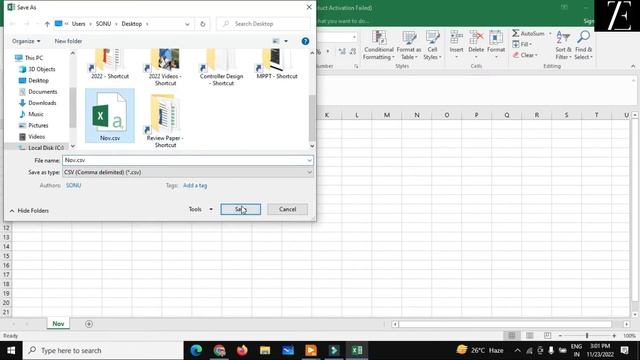The image size is (640, 360).
Task: Click Desktop in the address breadcrumb
Action: click(x=131, y=24)
